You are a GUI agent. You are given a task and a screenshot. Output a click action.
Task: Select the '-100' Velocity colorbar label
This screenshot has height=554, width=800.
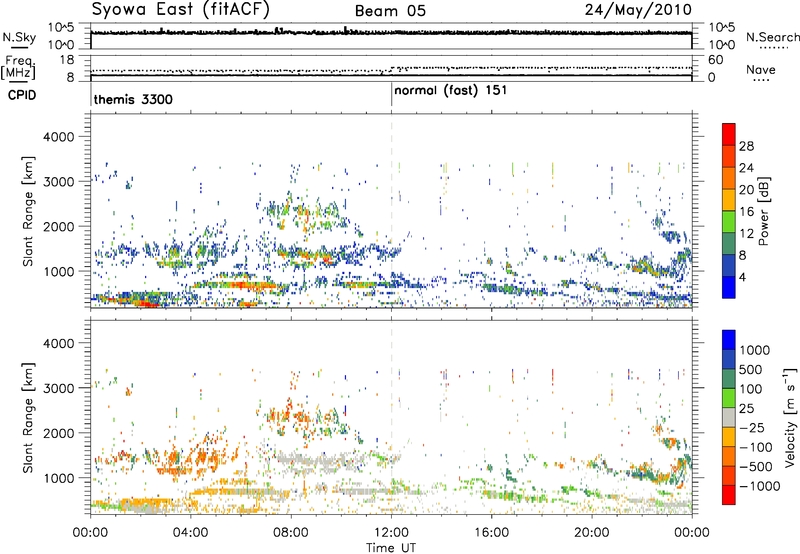pyautogui.click(x=756, y=447)
